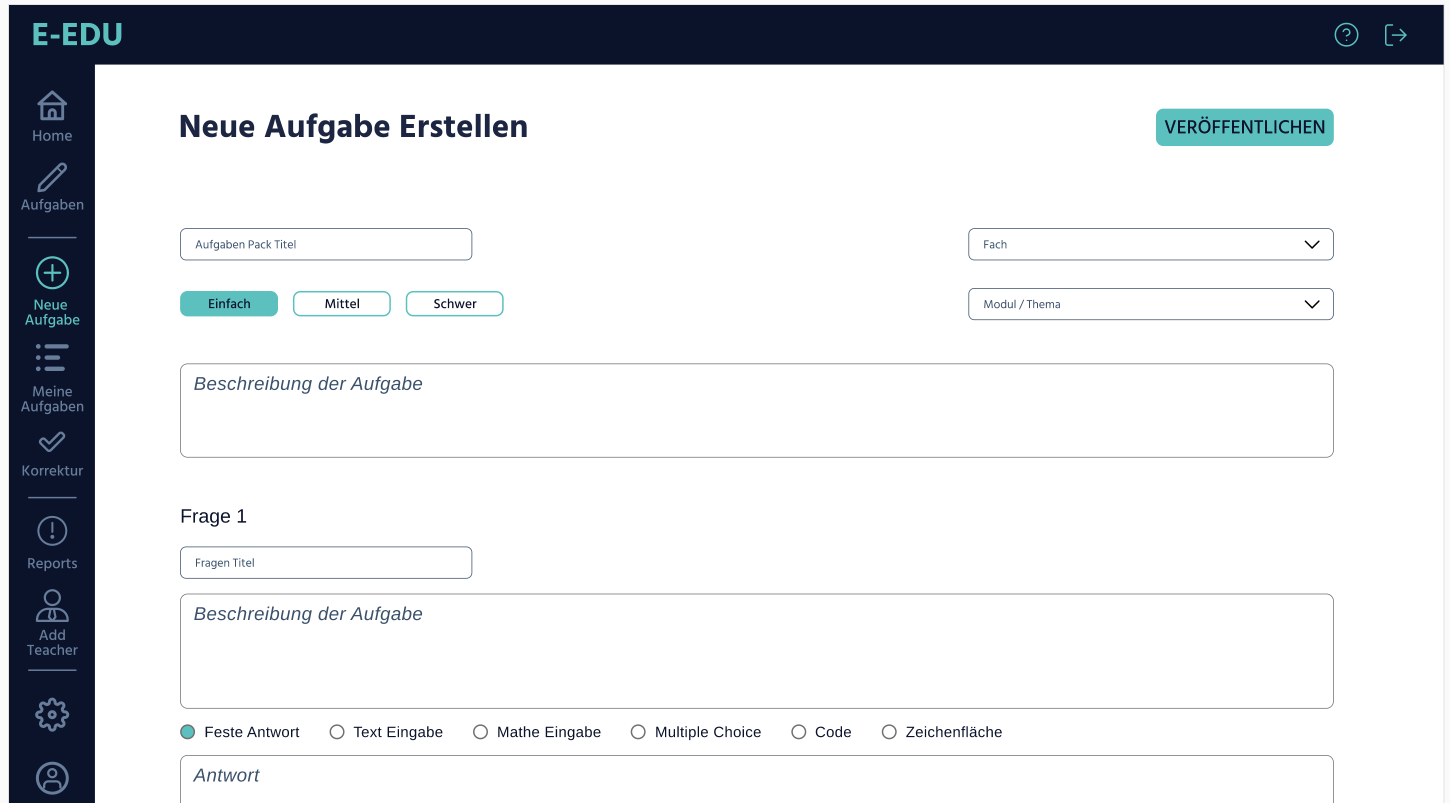The image size is (1450, 803).
Task: Click the Korrektur sidebar label
Action: coord(52,471)
